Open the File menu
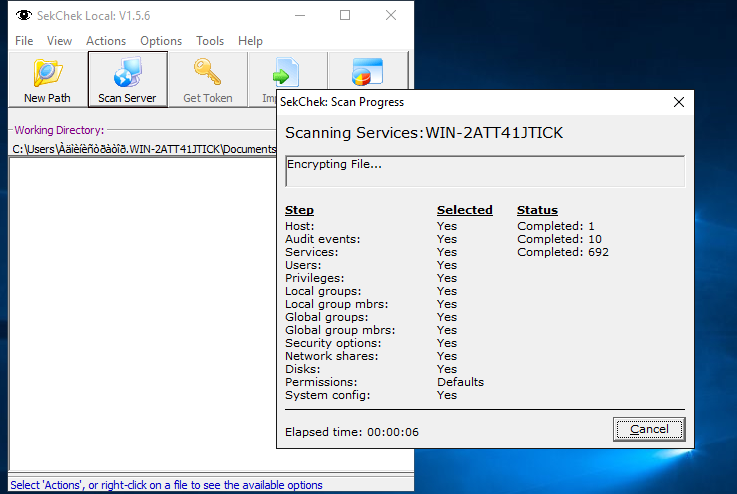The height and width of the screenshot is (494, 737). (x=24, y=41)
